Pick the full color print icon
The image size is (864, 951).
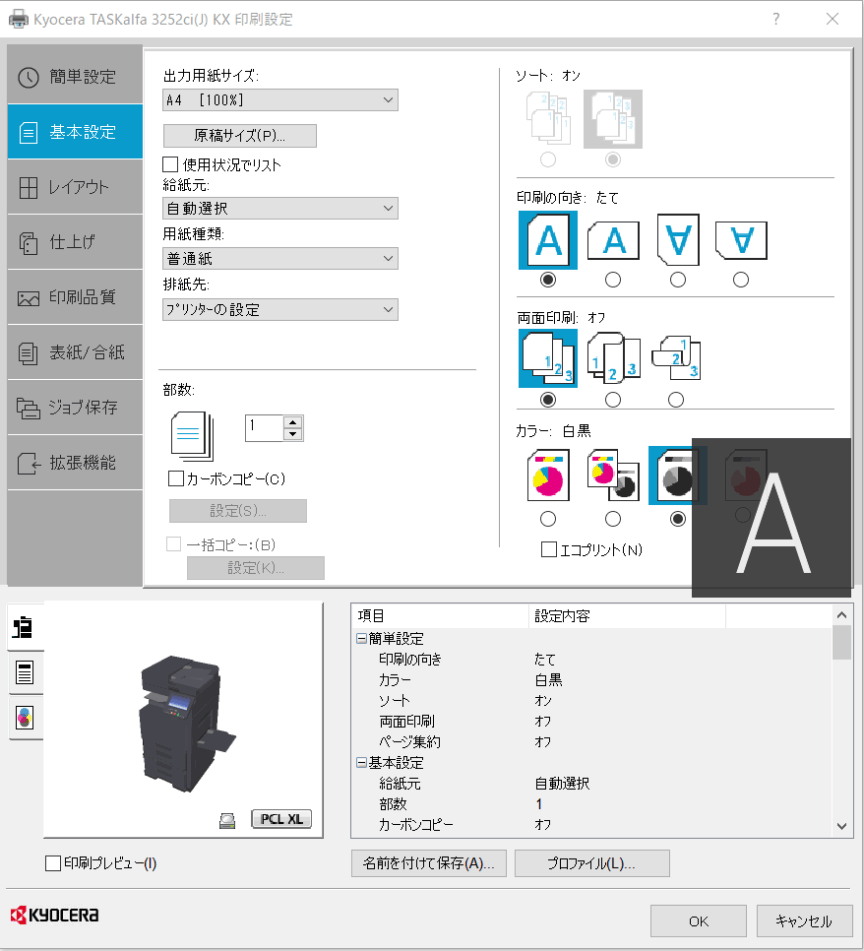[x=548, y=476]
